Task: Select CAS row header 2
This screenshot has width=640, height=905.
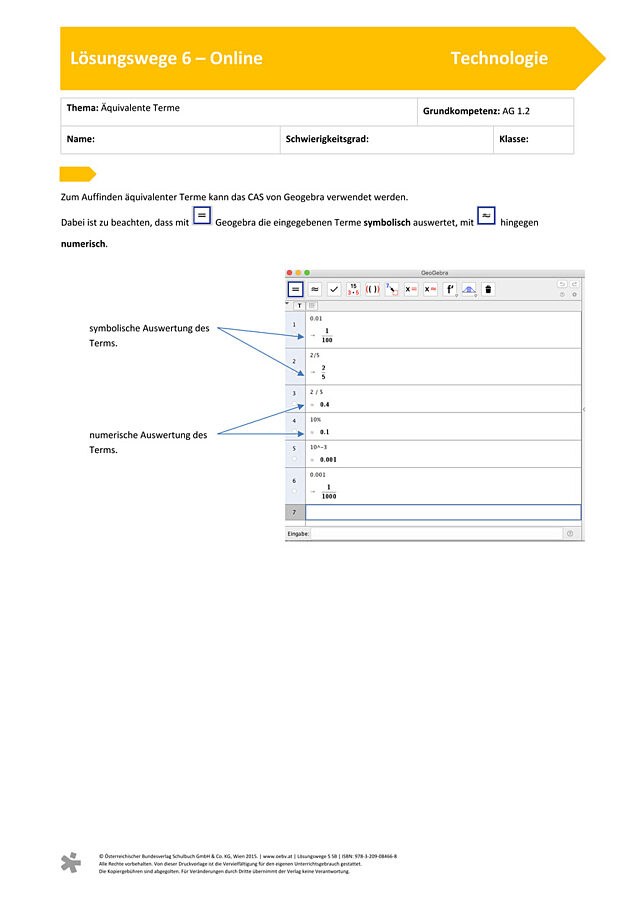Action: click(295, 367)
